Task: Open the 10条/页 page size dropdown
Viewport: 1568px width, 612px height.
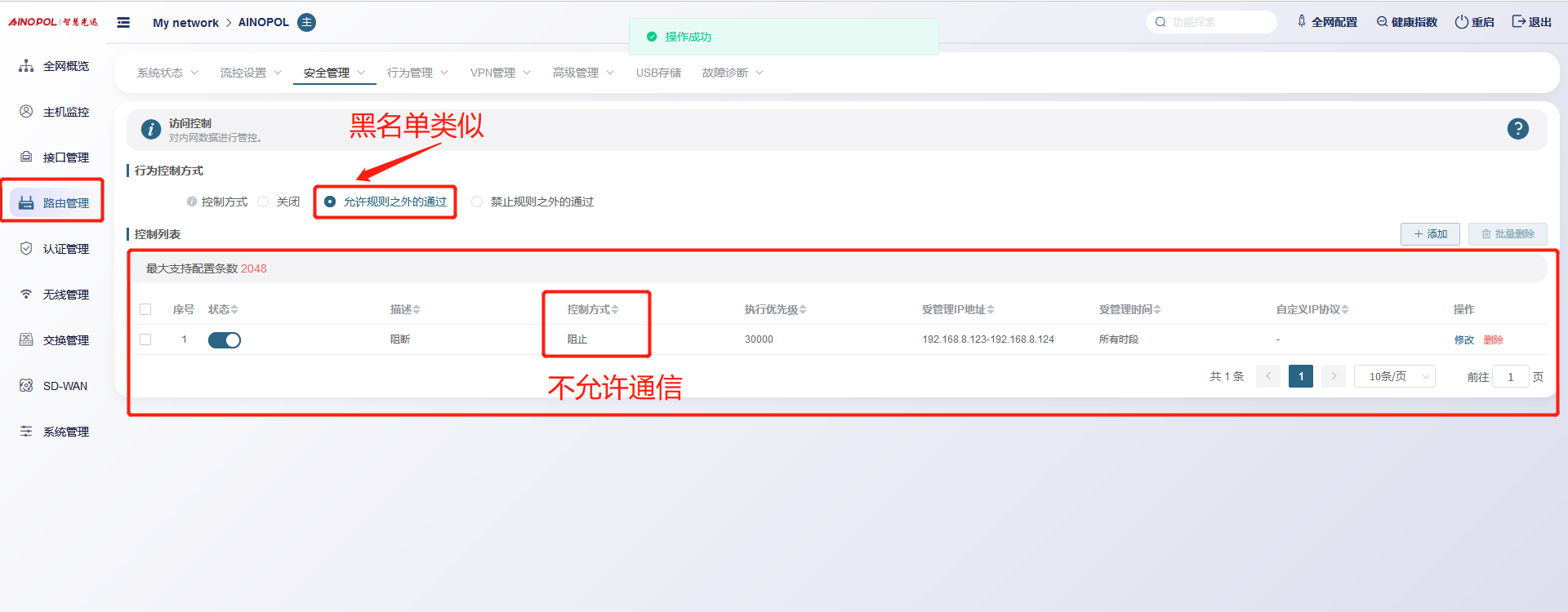Action: click(x=1394, y=376)
